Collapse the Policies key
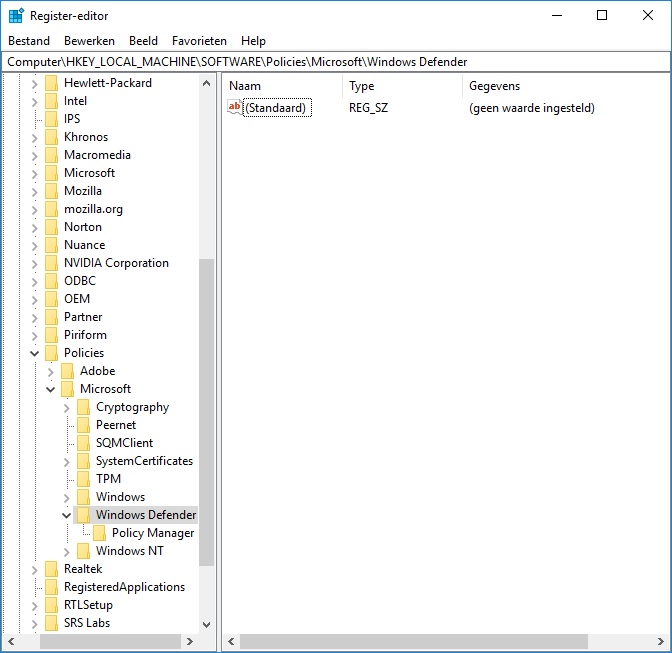The height and width of the screenshot is (653, 672). [35, 353]
